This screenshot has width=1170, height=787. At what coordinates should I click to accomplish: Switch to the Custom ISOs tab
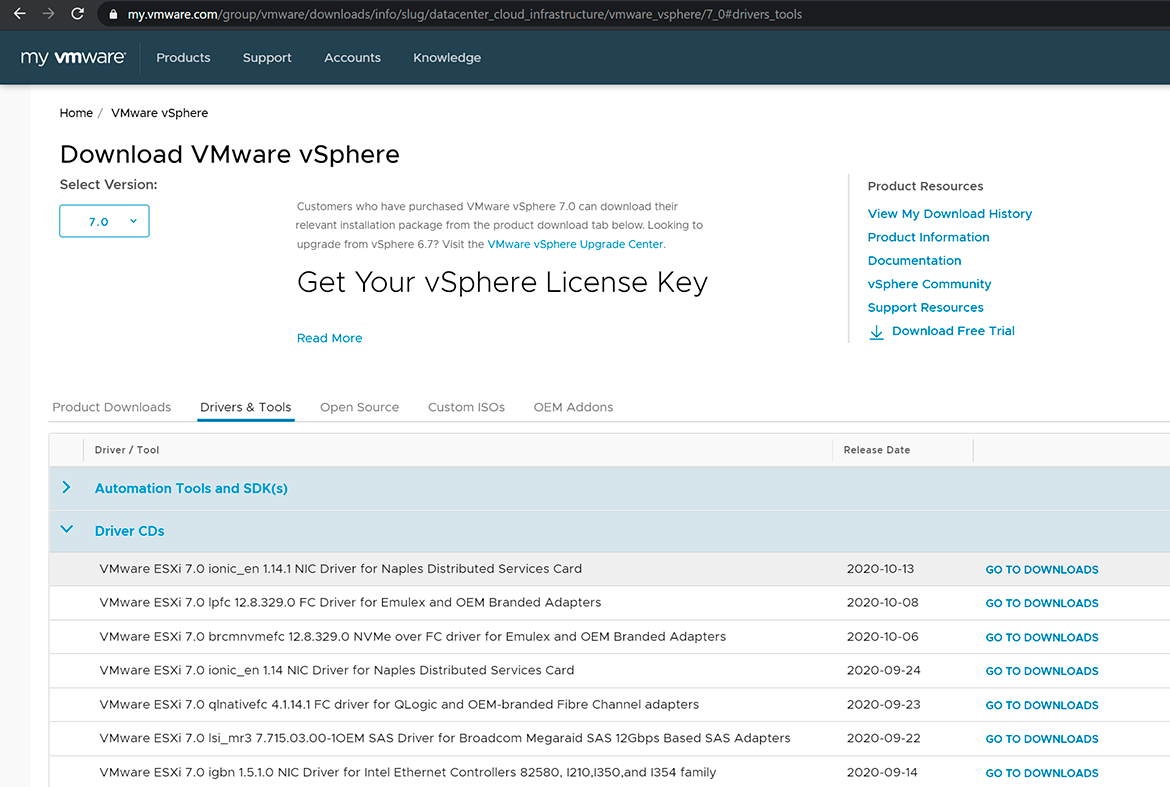pos(466,407)
